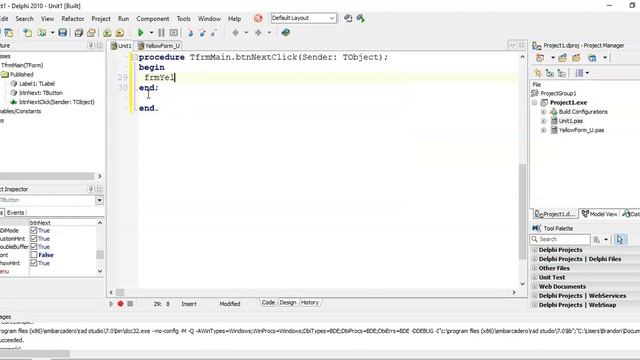Click the Tool Palette Search field
Viewport: 640px width, 360px height.
(560, 240)
